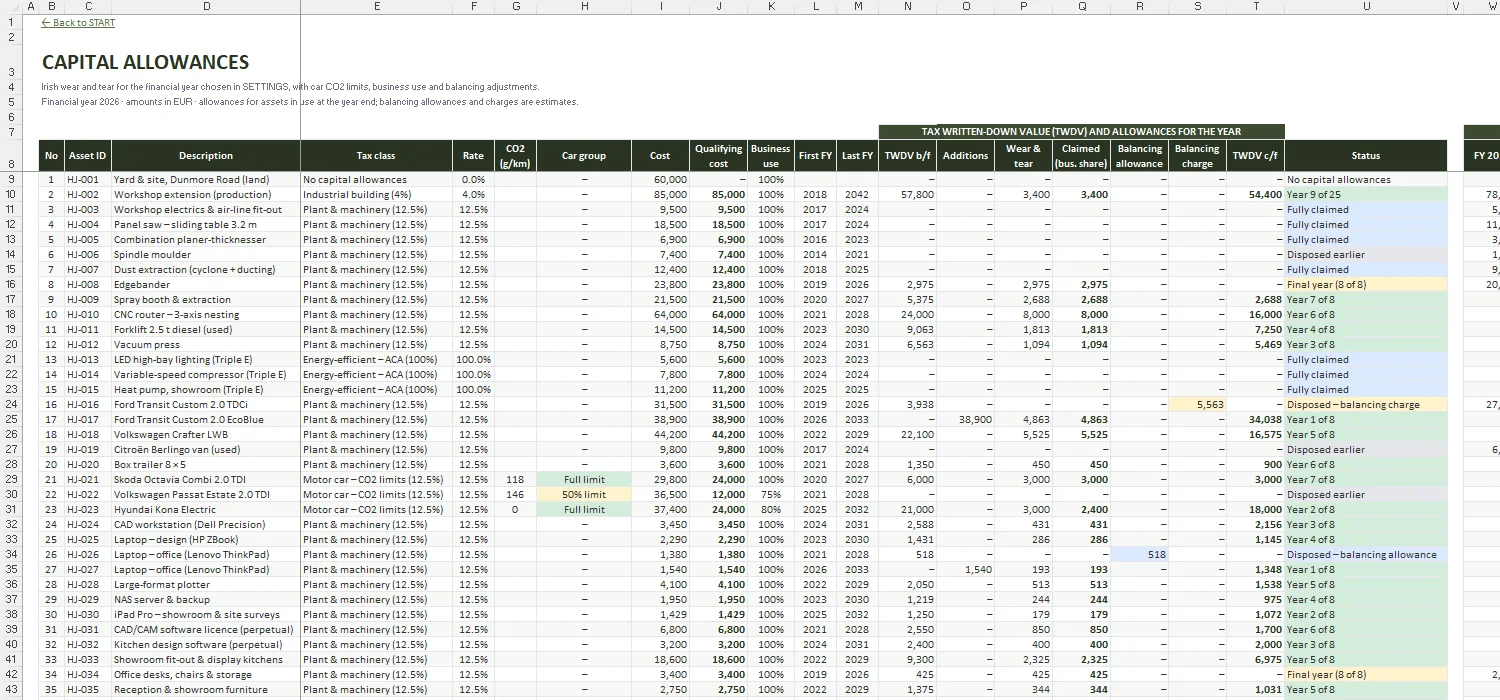Click the Qualifying cost header cell
Image resolution: width=1500 pixels, height=700 pixels.
click(719, 155)
